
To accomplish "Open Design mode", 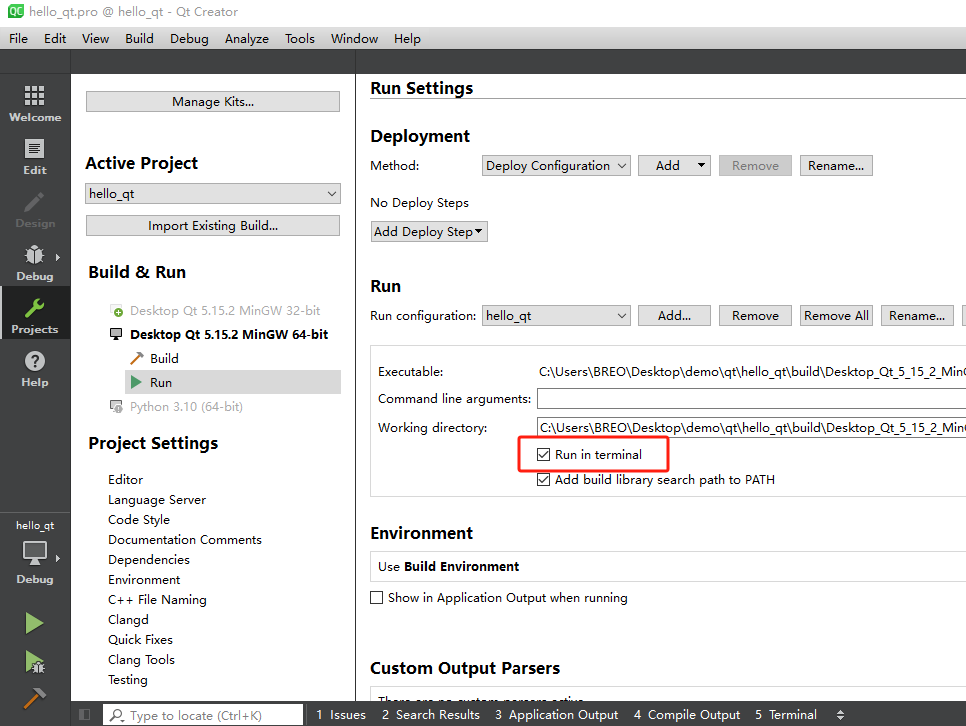I will (34, 210).
